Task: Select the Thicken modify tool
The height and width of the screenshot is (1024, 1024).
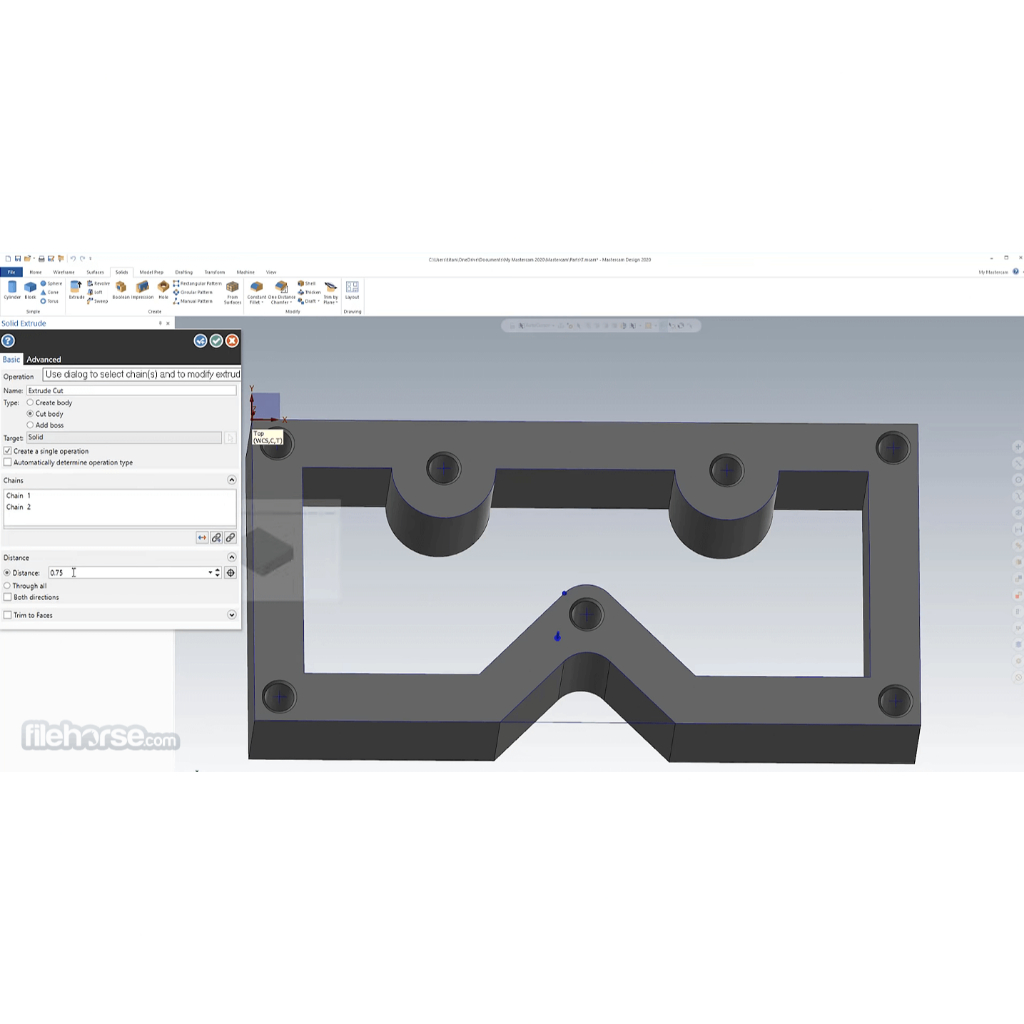Action: (310, 293)
